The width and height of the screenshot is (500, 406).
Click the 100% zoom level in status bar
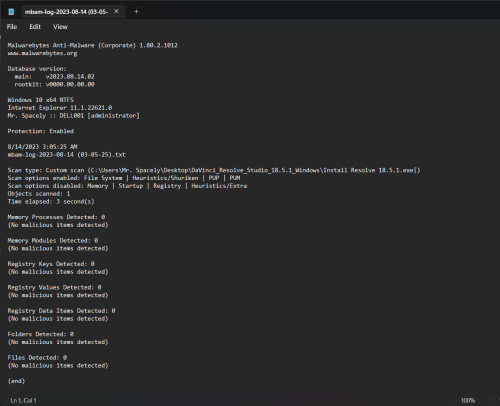(x=468, y=400)
